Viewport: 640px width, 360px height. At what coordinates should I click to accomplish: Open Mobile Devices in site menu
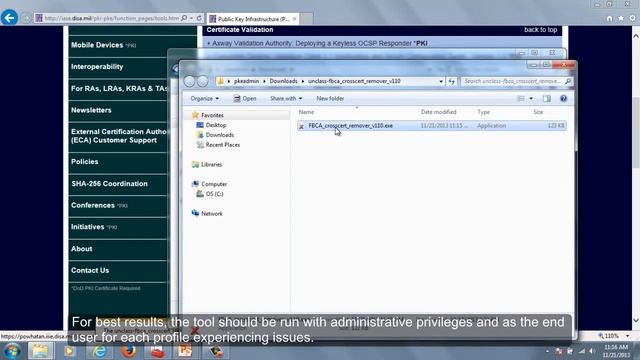click(x=97, y=45)
